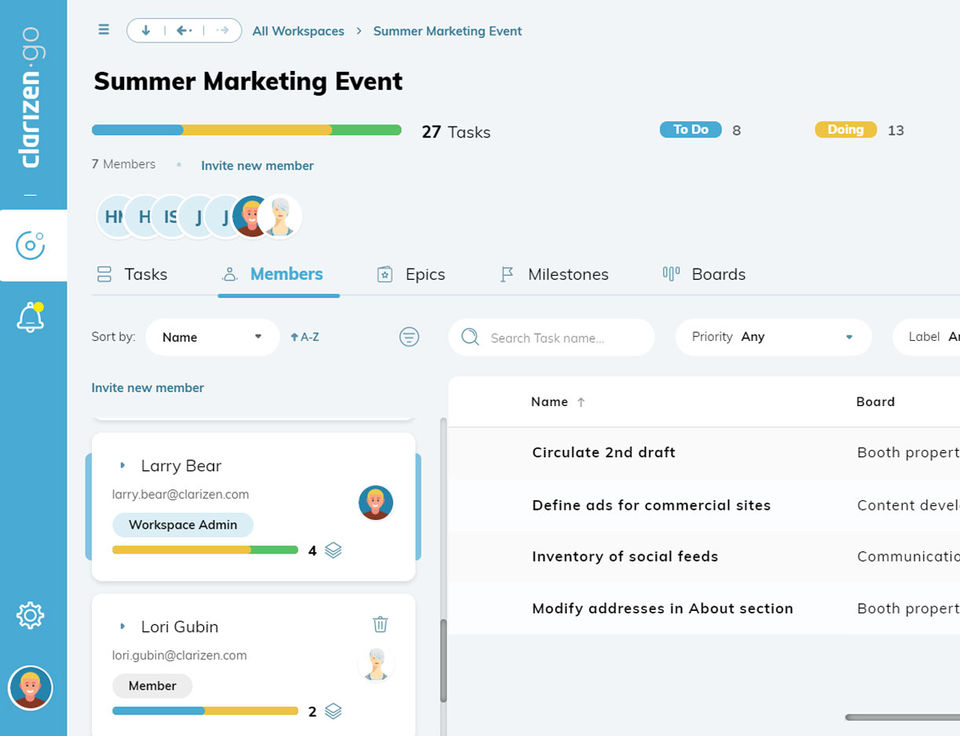Click the Board column header
The width and height of the screenshot is (960, 736).
point(876,402)
